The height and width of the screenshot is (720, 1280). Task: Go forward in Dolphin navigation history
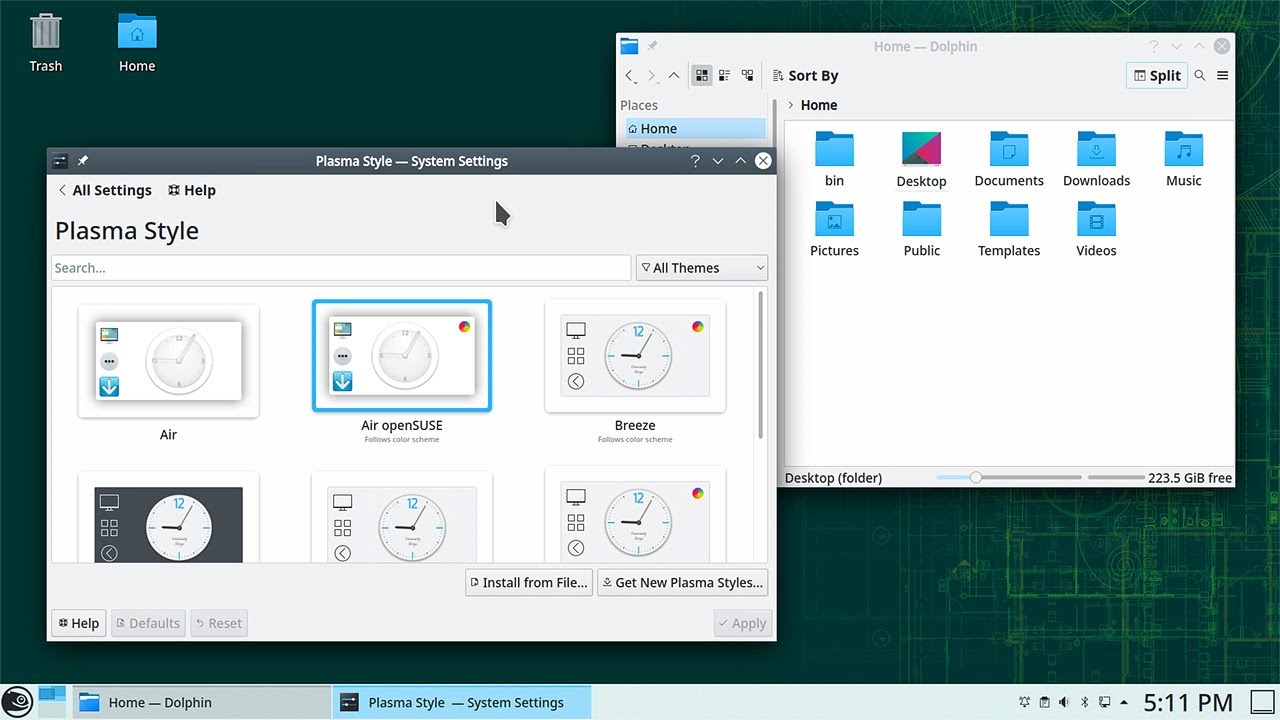click(x=652, y=76)
